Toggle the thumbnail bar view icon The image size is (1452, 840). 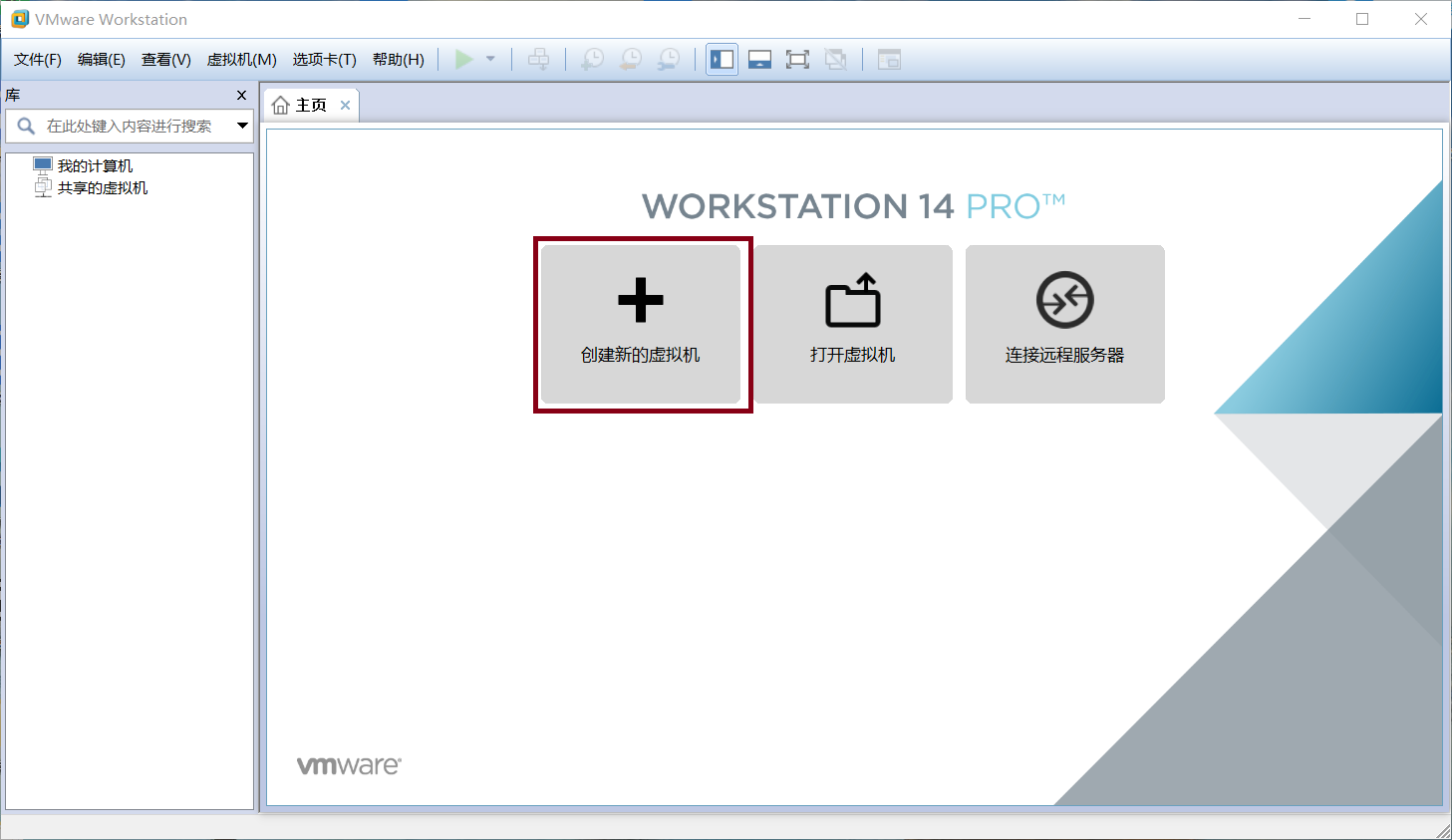pyautogui.click(x=760, y=60)
